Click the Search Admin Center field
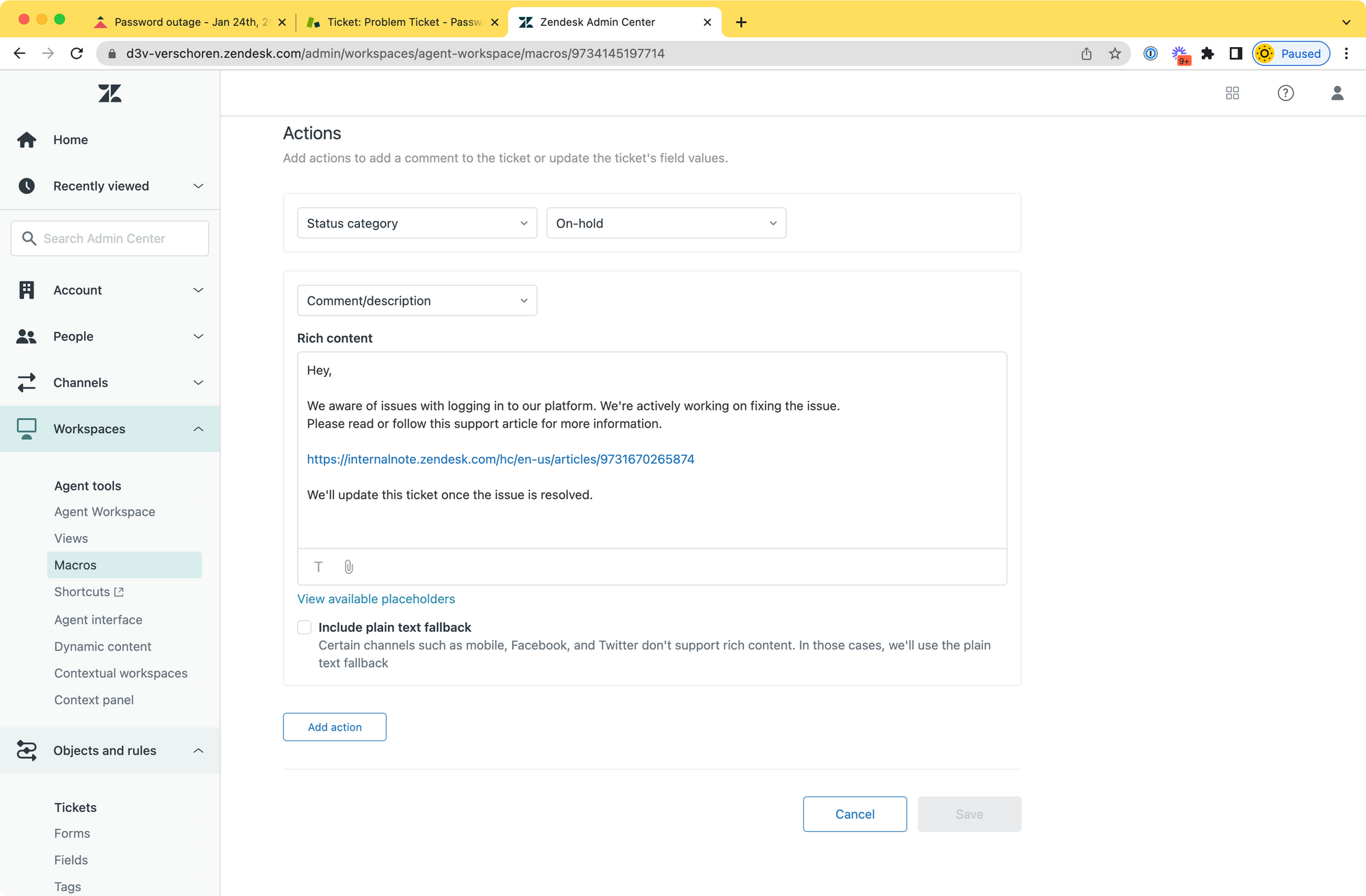The height and width of the screenshot is (896, 1366). point(109,238)
